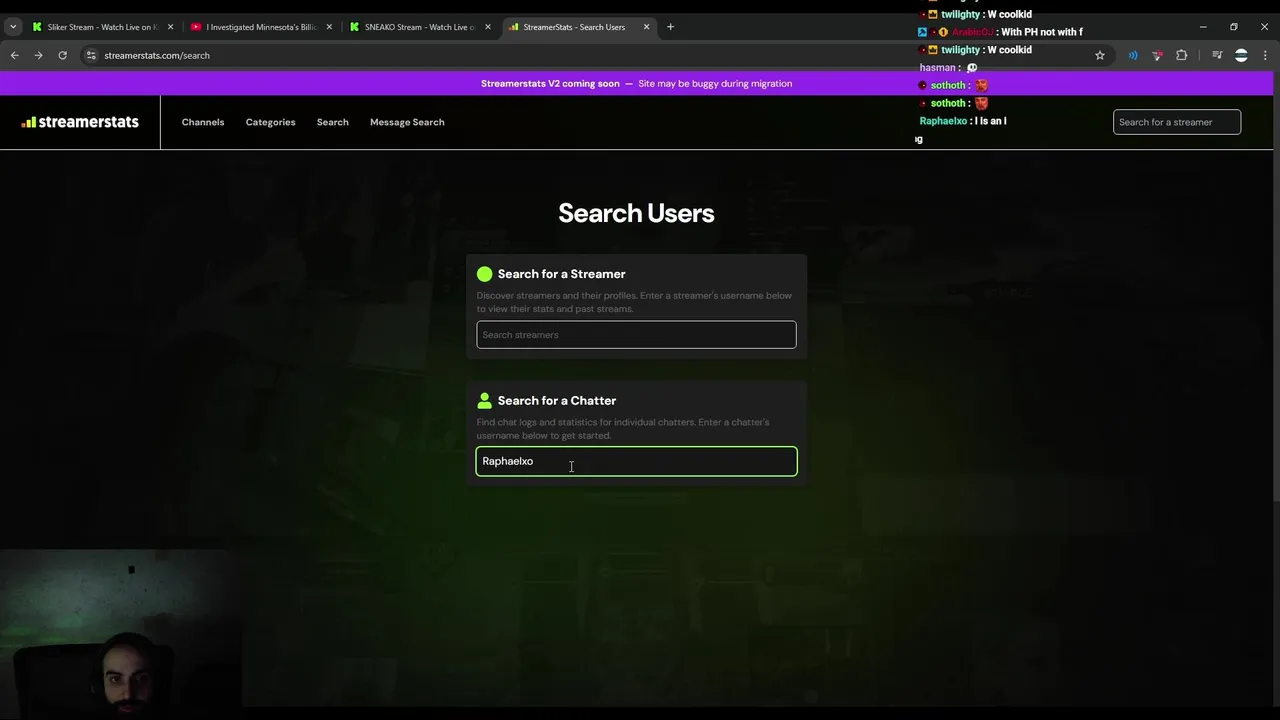Click the streamerstats logo

(x=80, y=122)
